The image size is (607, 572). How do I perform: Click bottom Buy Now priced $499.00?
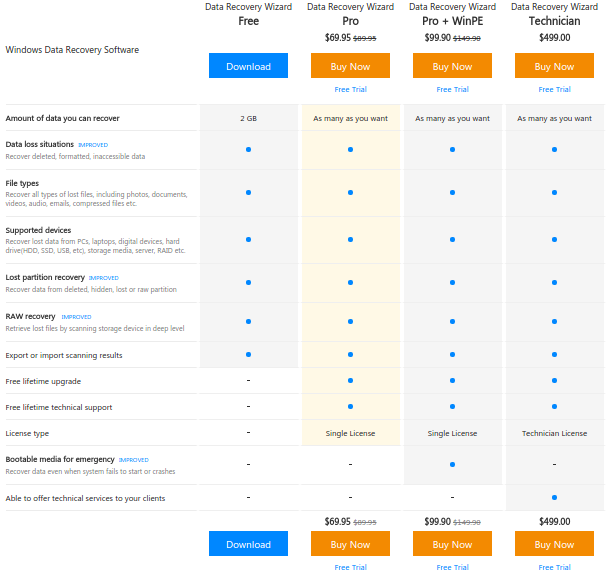(554, 543)
